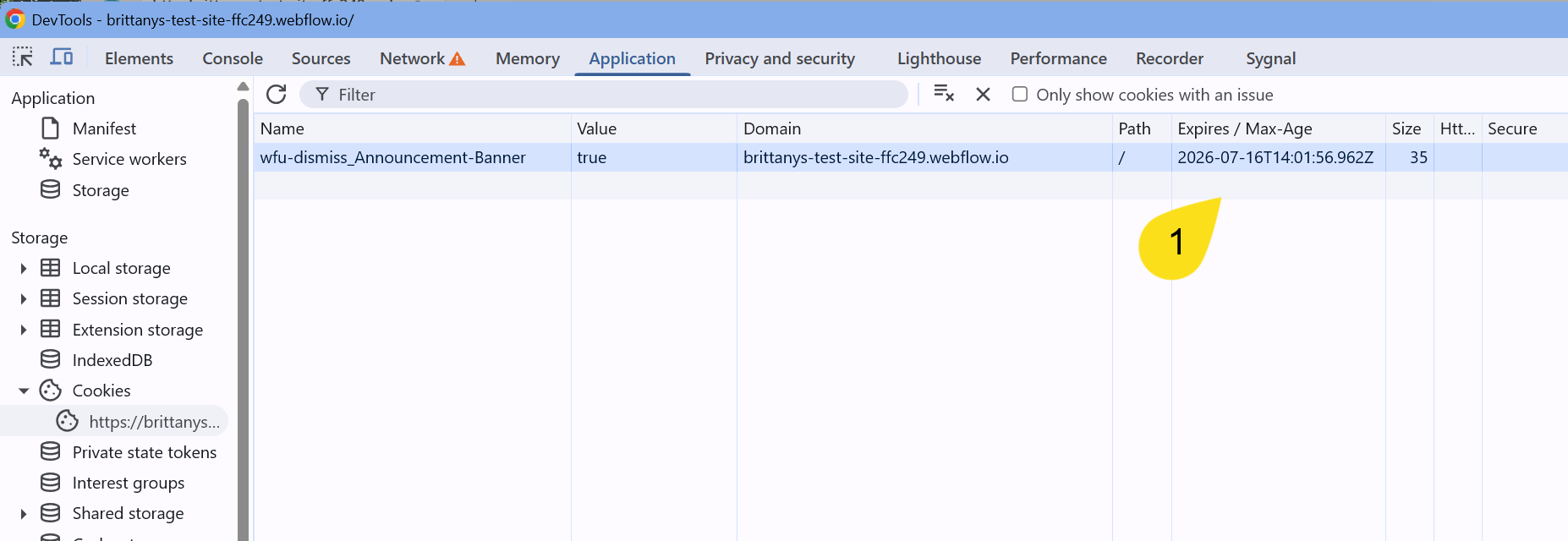The width and height of the screenshot is (1568, 541).
Task: Click the Network warning triangle icon
Action: (x=458, y=59)
